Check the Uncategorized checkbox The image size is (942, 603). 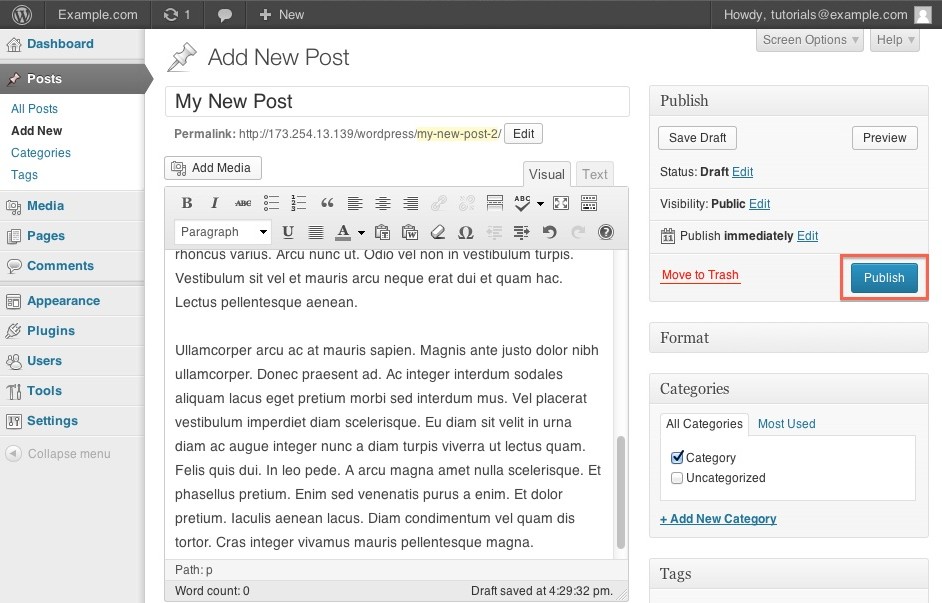677,478
